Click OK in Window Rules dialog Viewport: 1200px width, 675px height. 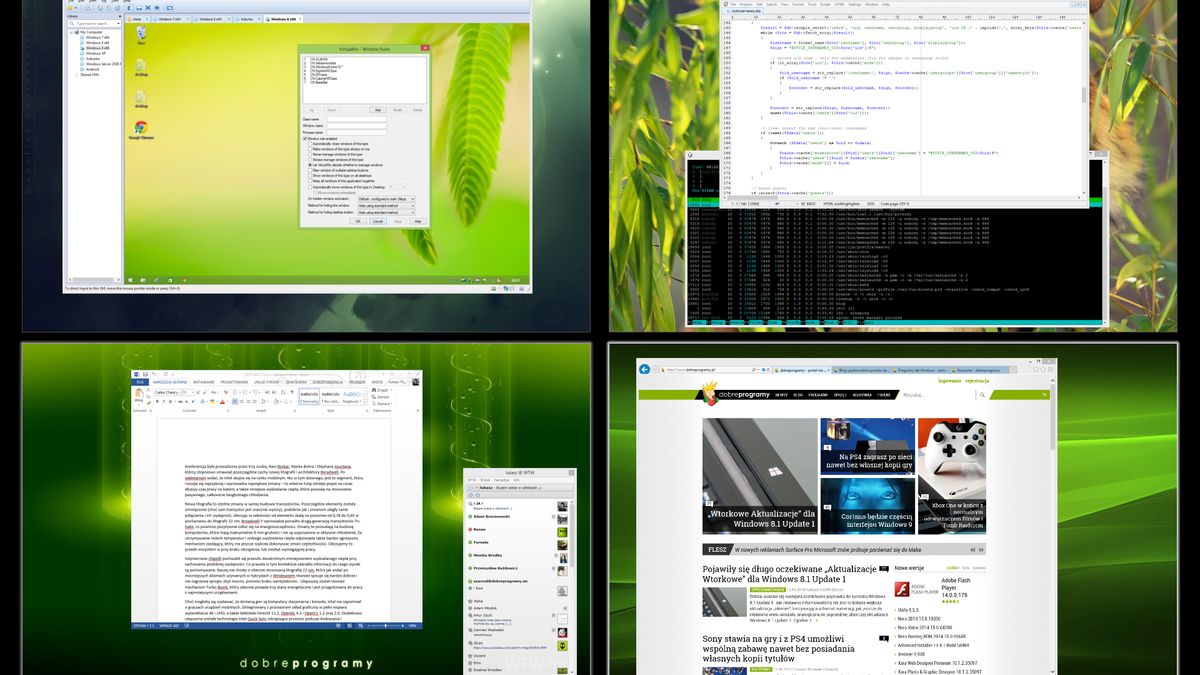(x=358, y=221)
